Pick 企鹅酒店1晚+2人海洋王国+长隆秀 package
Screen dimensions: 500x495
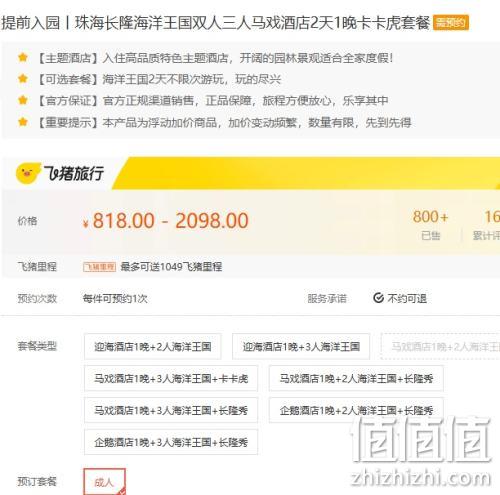[356, 410]
